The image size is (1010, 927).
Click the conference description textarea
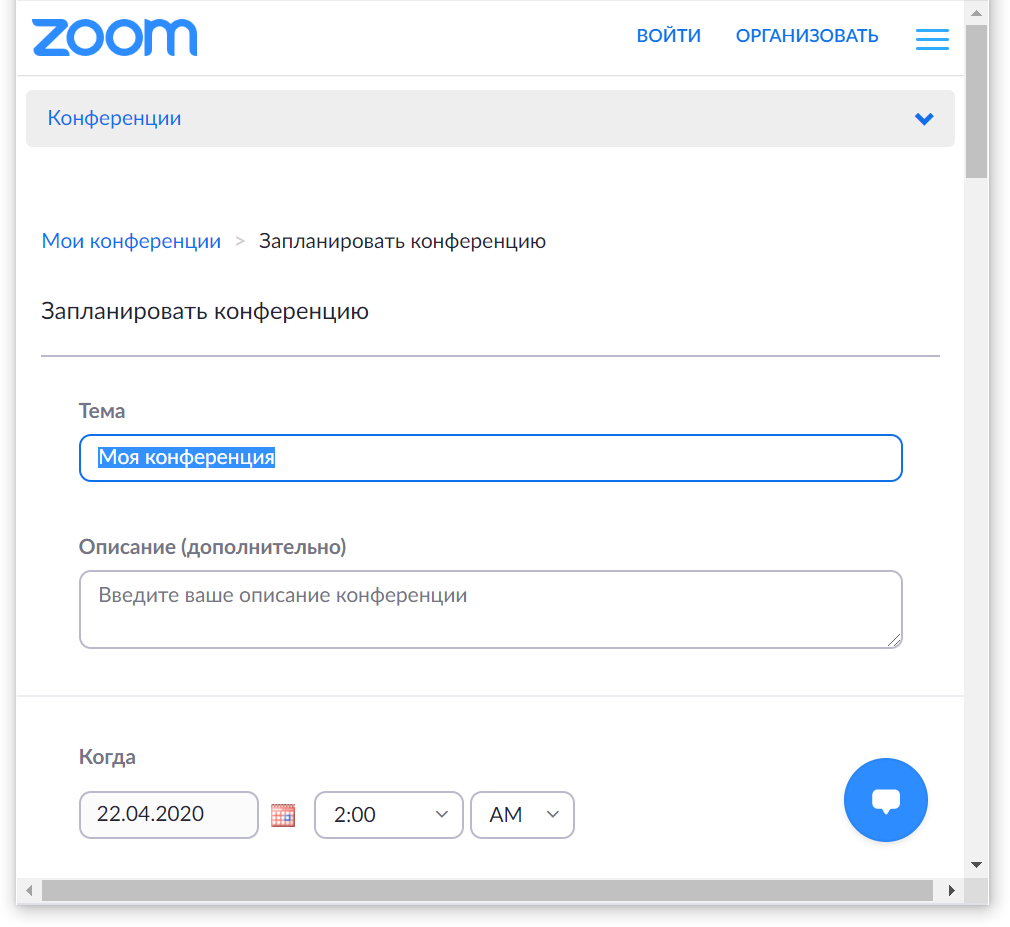490,608
